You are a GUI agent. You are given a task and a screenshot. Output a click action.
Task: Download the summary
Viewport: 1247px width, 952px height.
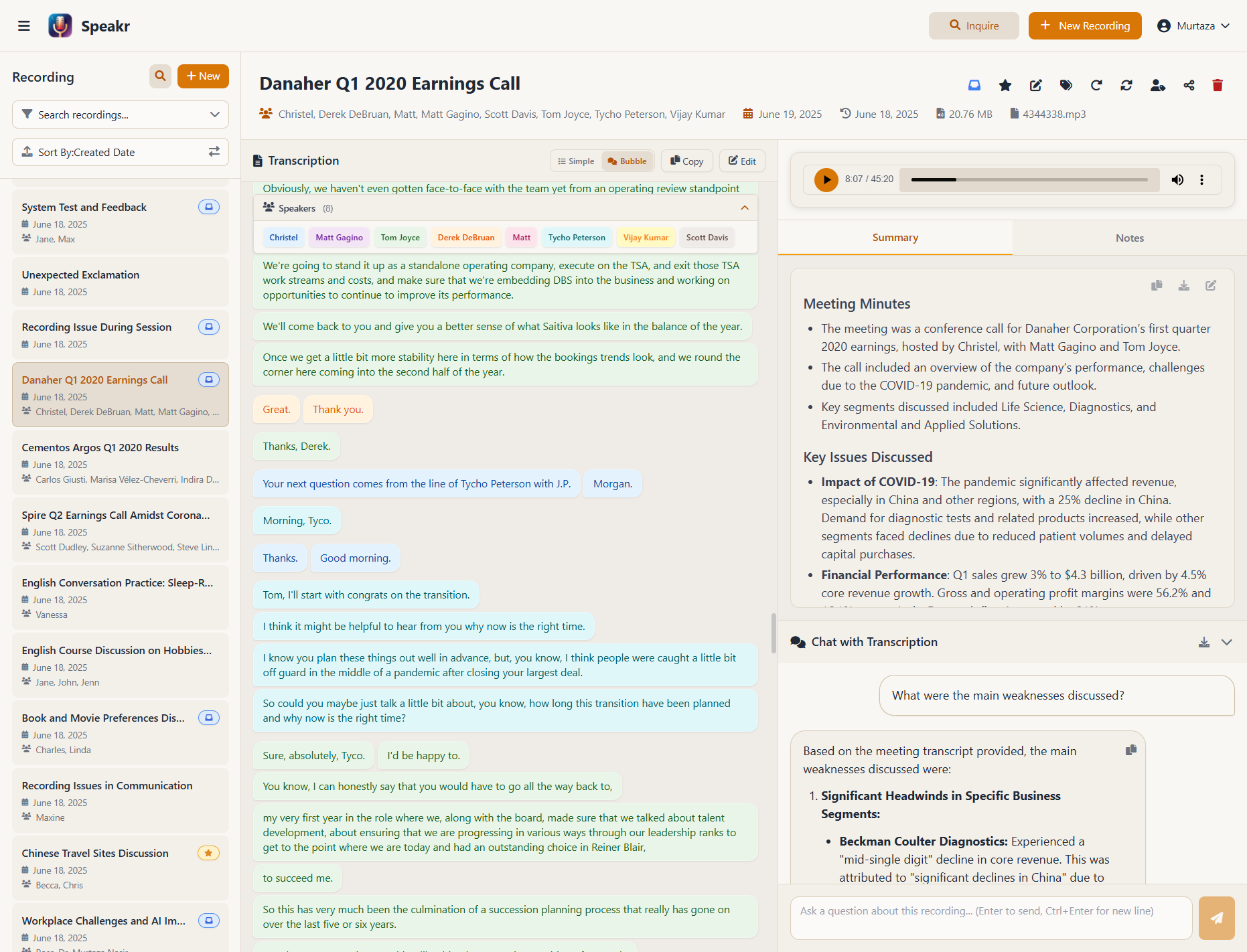point(1184,285)
